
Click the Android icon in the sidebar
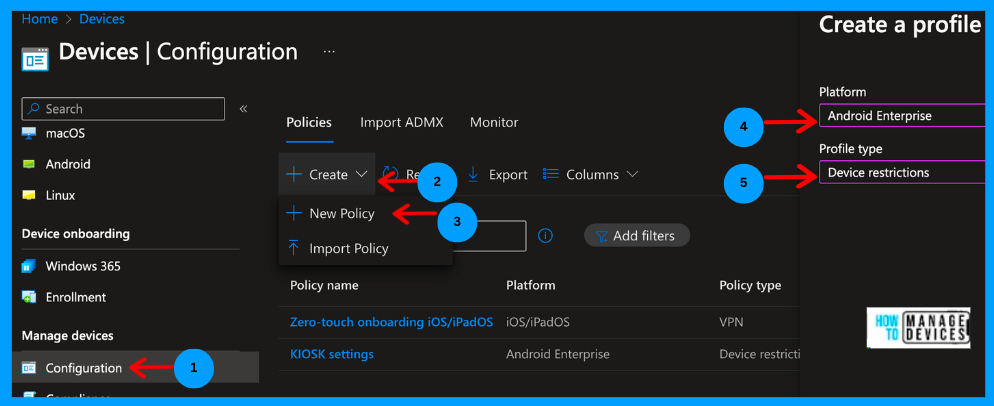29,164
